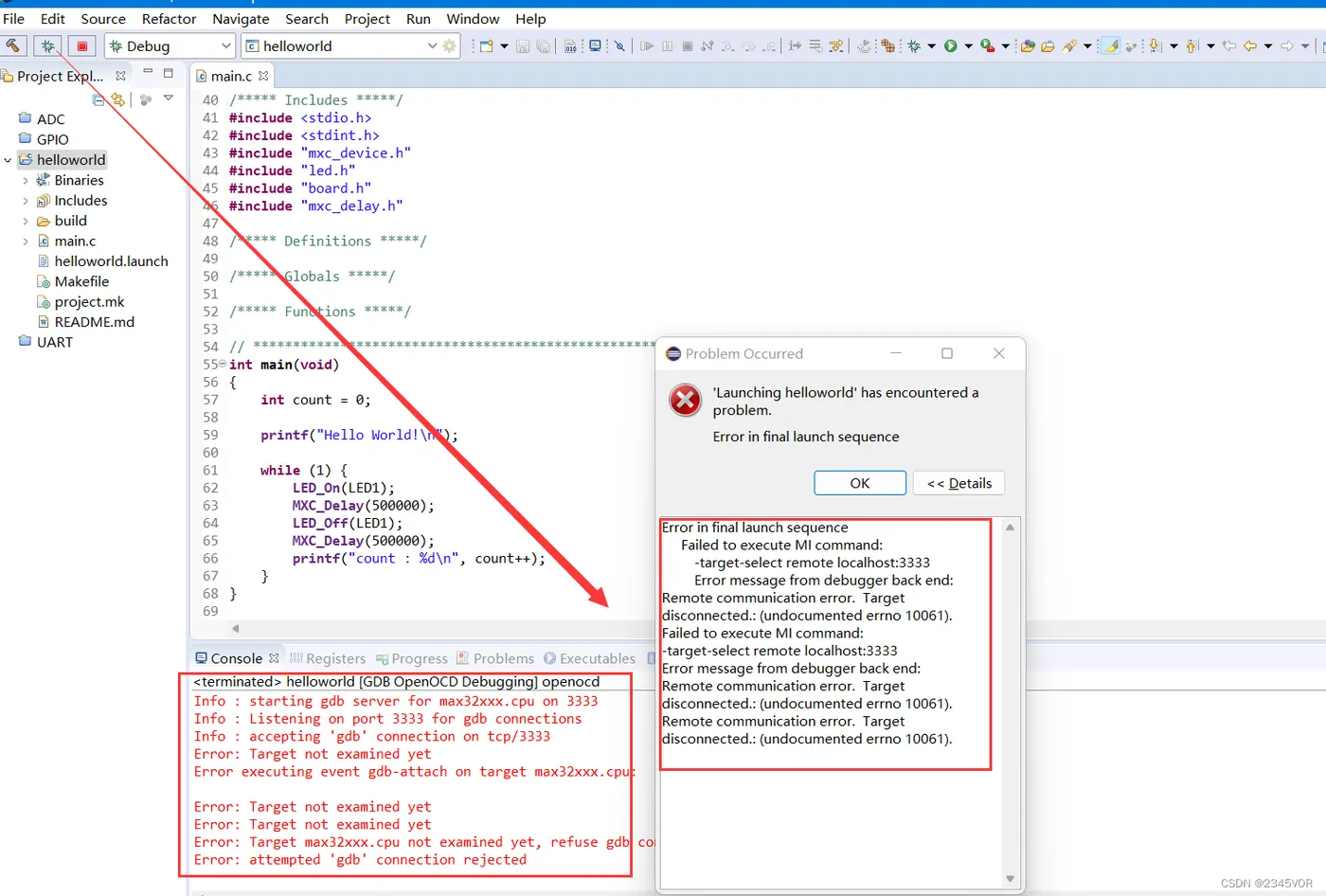Screen dimensions: 1326x896
Task: Select the main.c editor tab
Action: point(231,76)
